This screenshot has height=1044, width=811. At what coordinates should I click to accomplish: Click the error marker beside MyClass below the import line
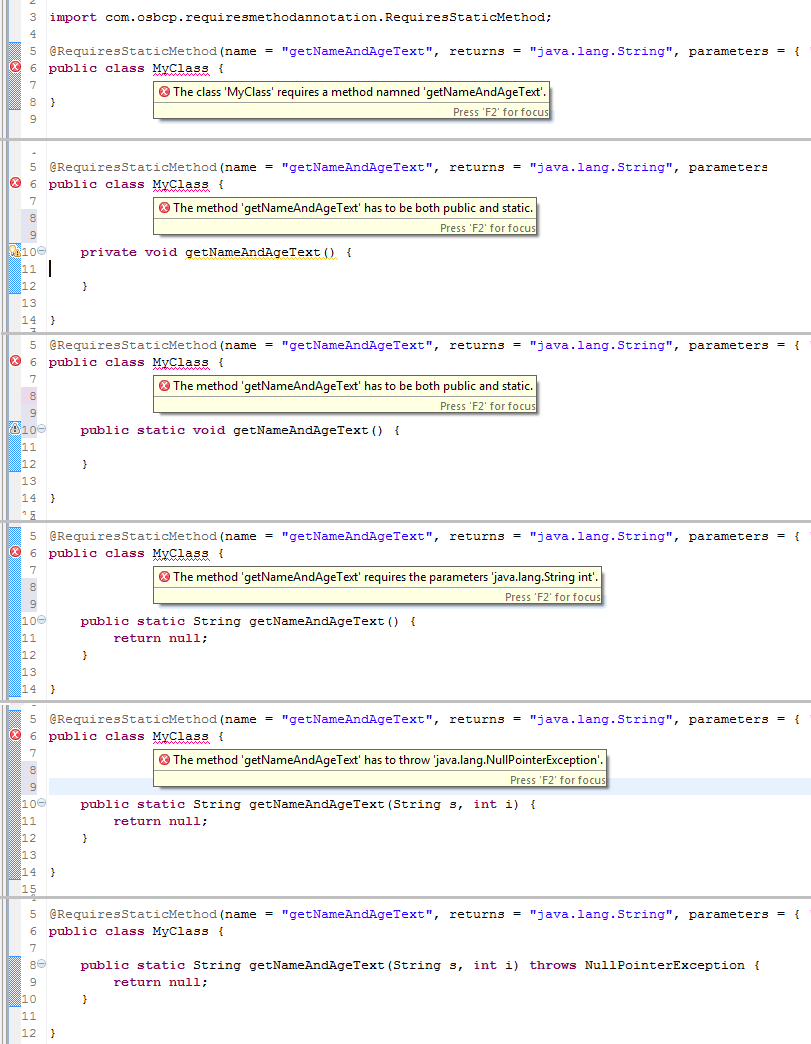15,68
